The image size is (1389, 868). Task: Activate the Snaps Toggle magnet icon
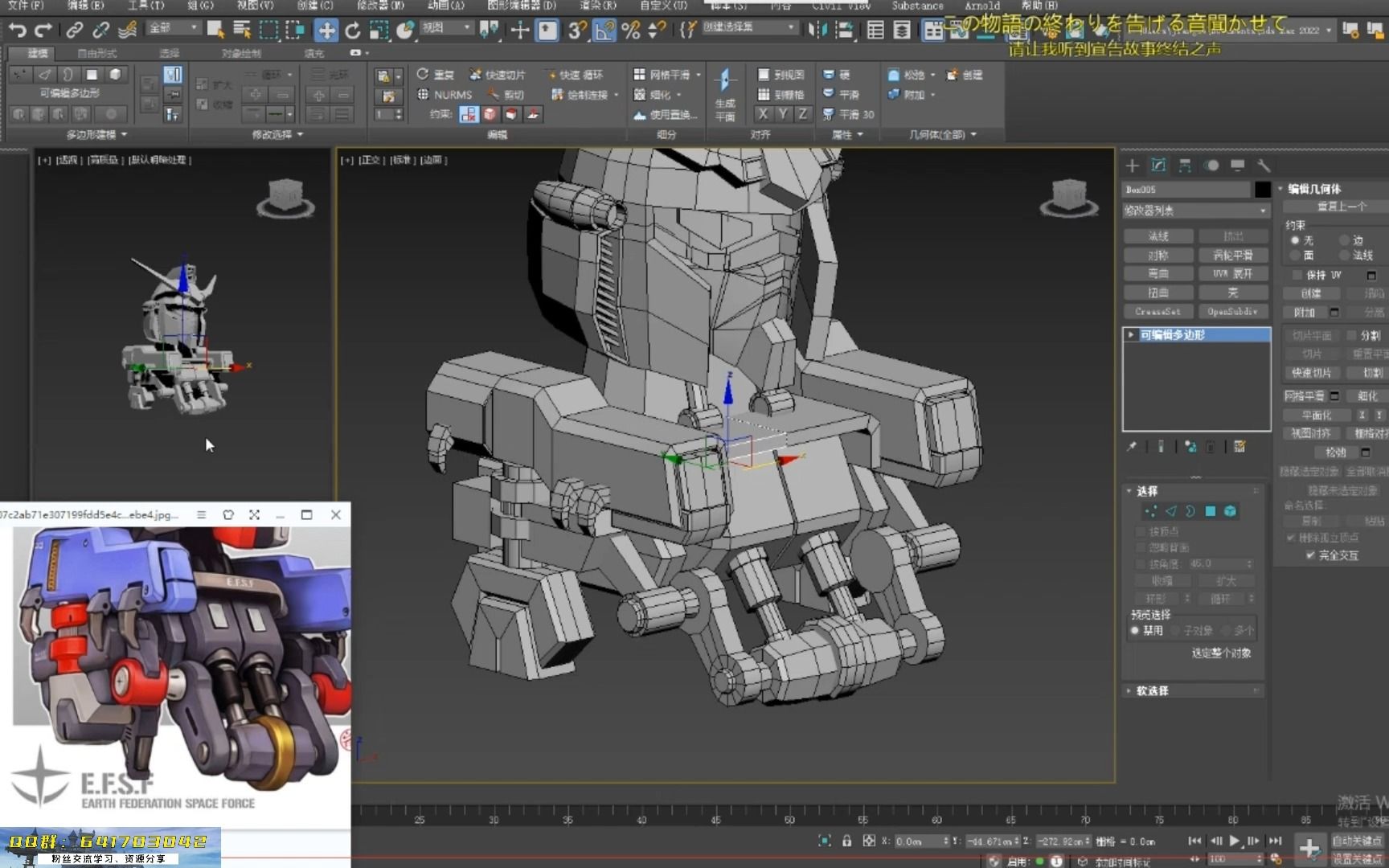(573, 31)
